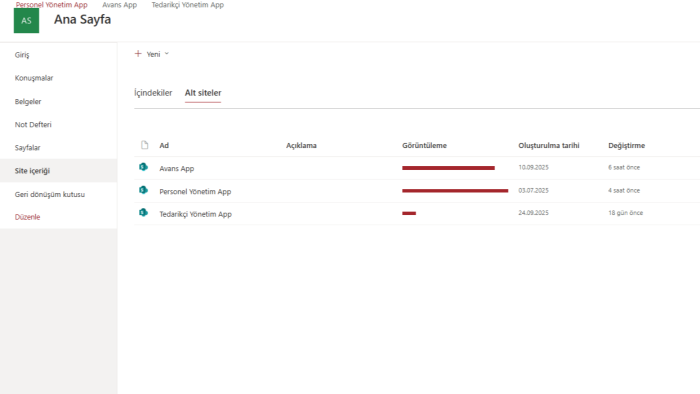Sort by the Değiştirme column header
The image size is (700, 394).
pos(626,145)
